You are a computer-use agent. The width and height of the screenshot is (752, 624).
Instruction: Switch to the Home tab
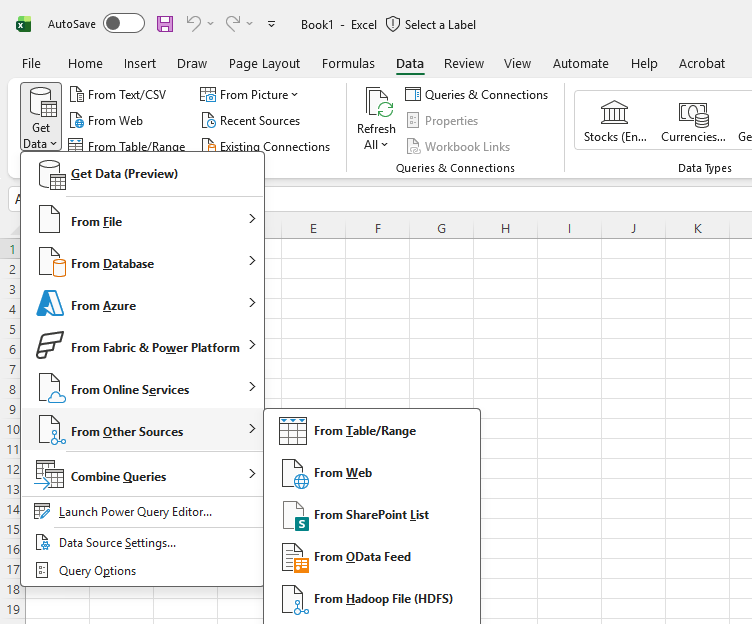point(85,63)
